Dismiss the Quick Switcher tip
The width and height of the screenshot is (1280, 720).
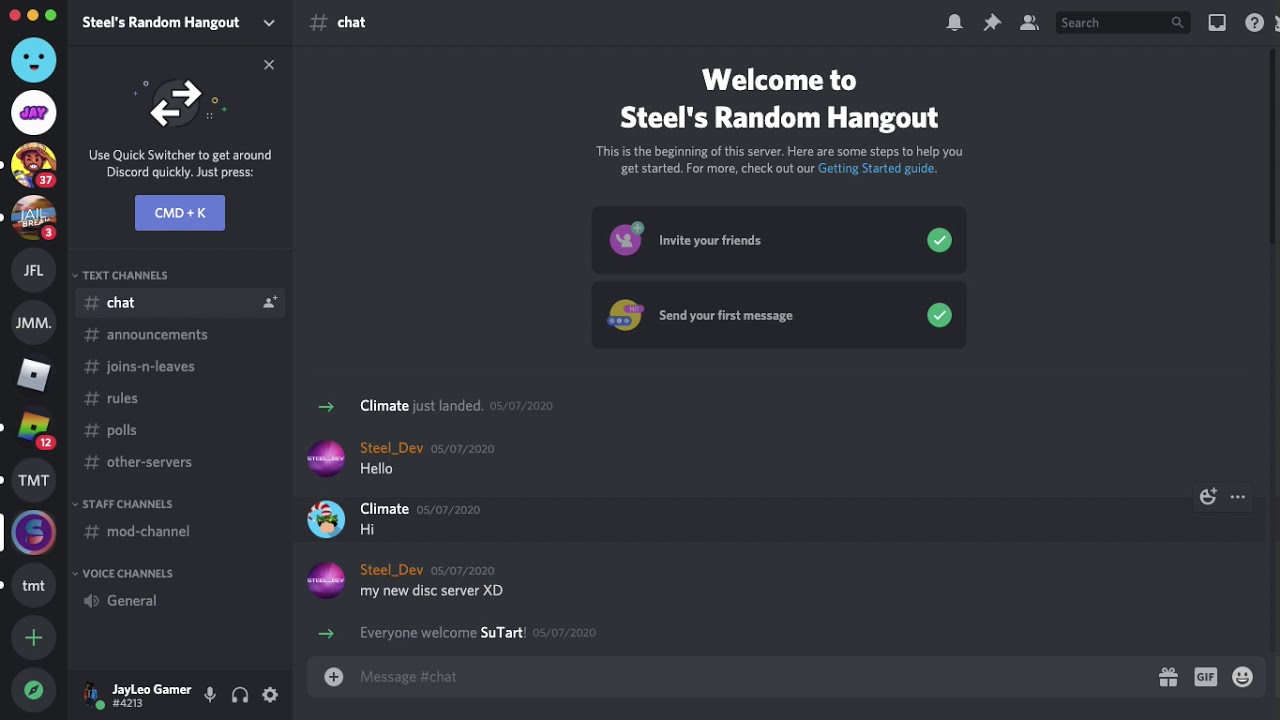coord(269,65)
